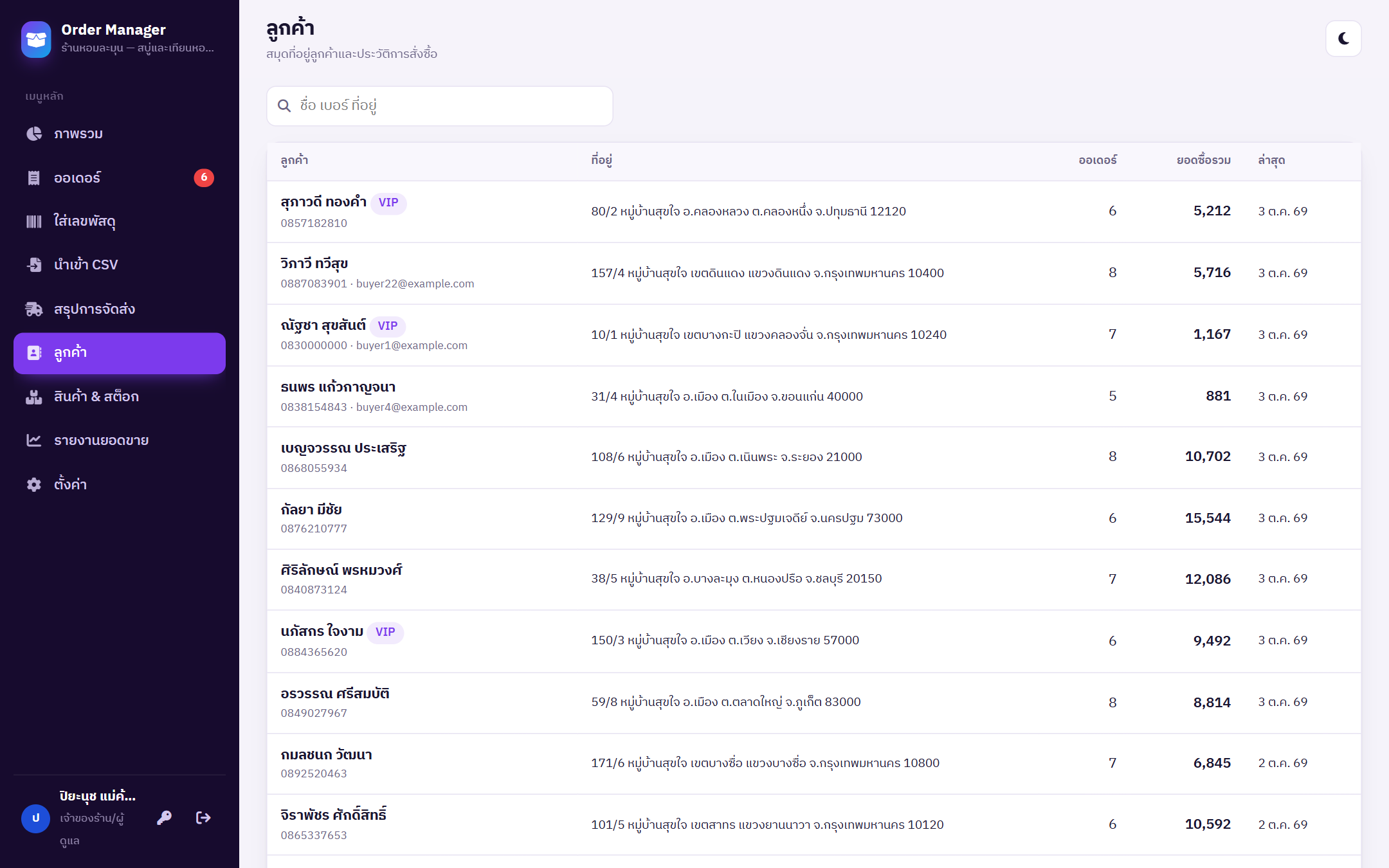Click address 59/8 of อรวรรณ ศรีสมบัติ
Viewport: 1389px width, 868px height.
(x=725, y=702)
